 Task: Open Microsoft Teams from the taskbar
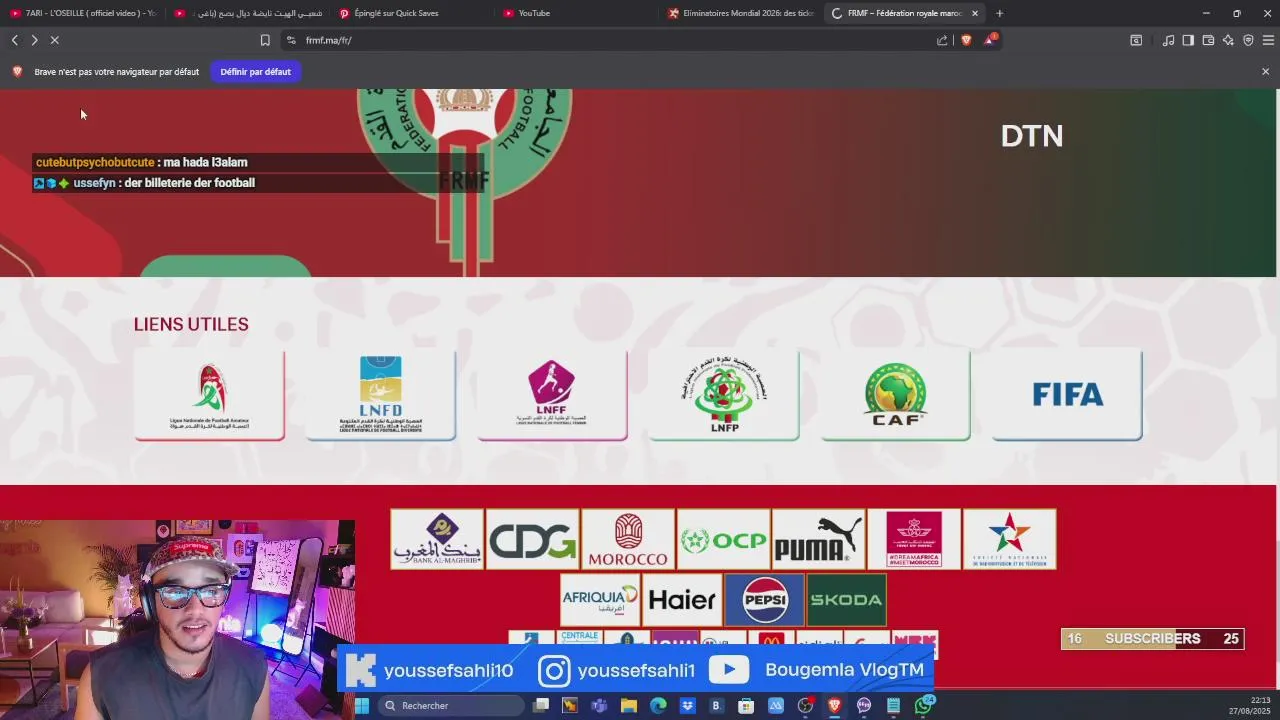click(x=600, y=706)
